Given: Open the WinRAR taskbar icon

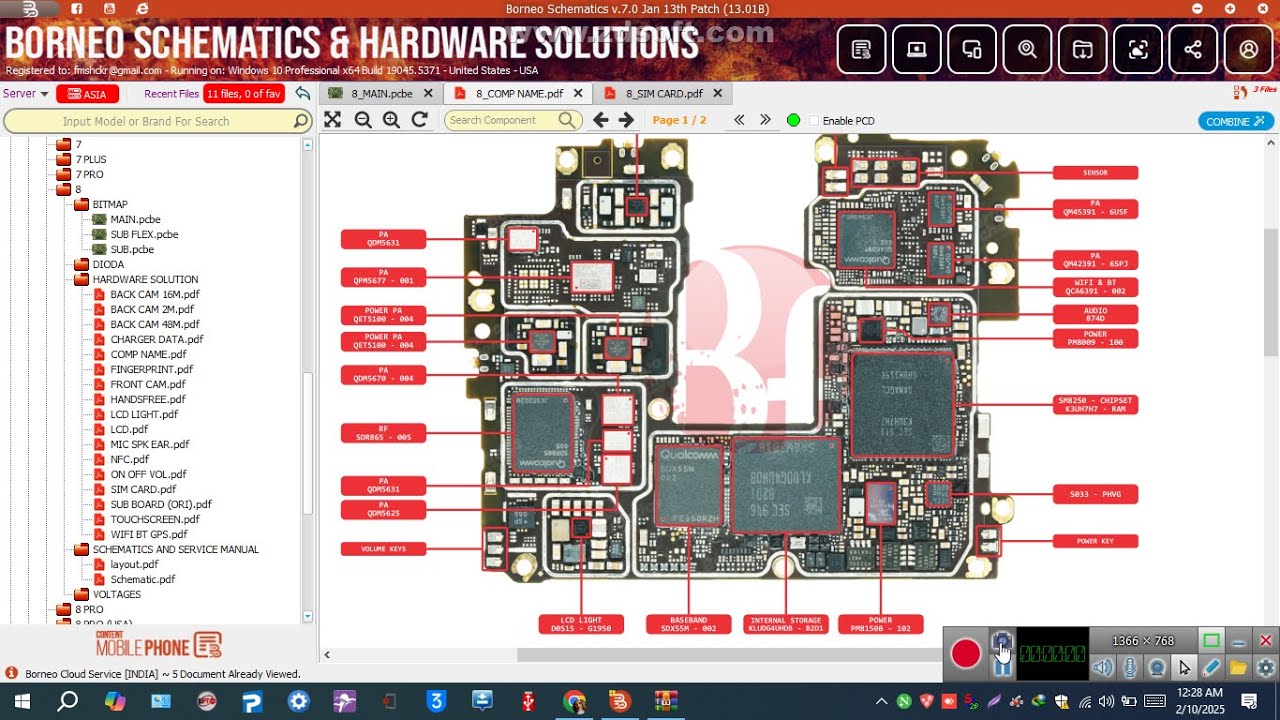Looking at the screenshot, I should click(666, 701).
